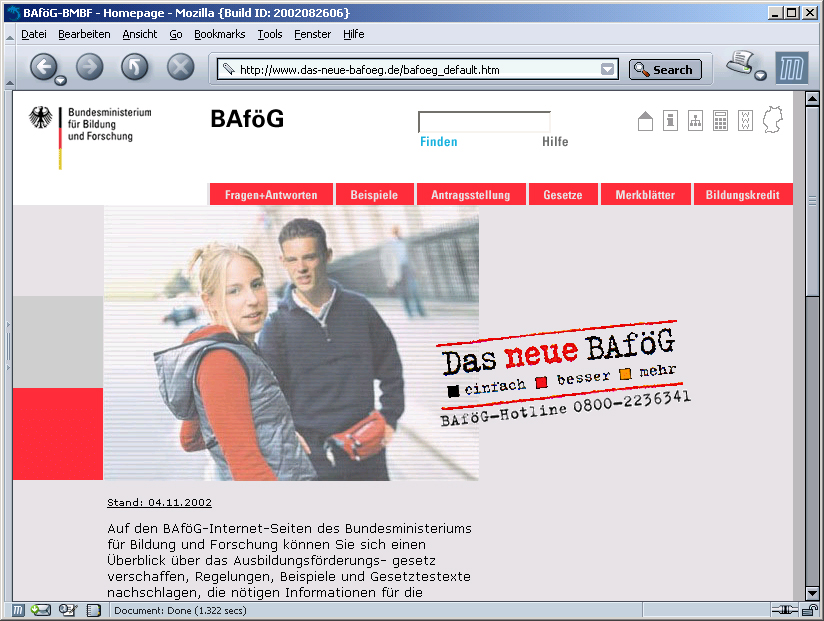Click the Reload page button
This screenshot has width=824, height=621.
(135, 67)
